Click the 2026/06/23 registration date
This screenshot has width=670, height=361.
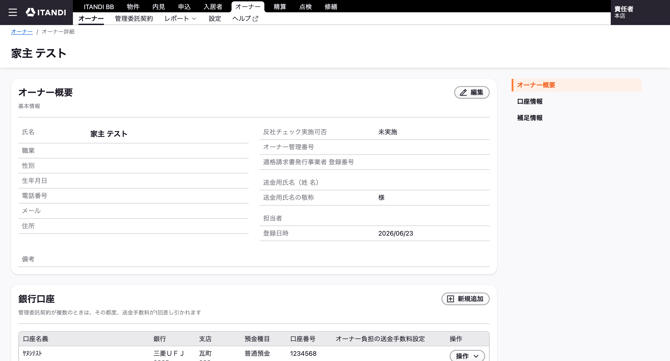pos(396,233)
